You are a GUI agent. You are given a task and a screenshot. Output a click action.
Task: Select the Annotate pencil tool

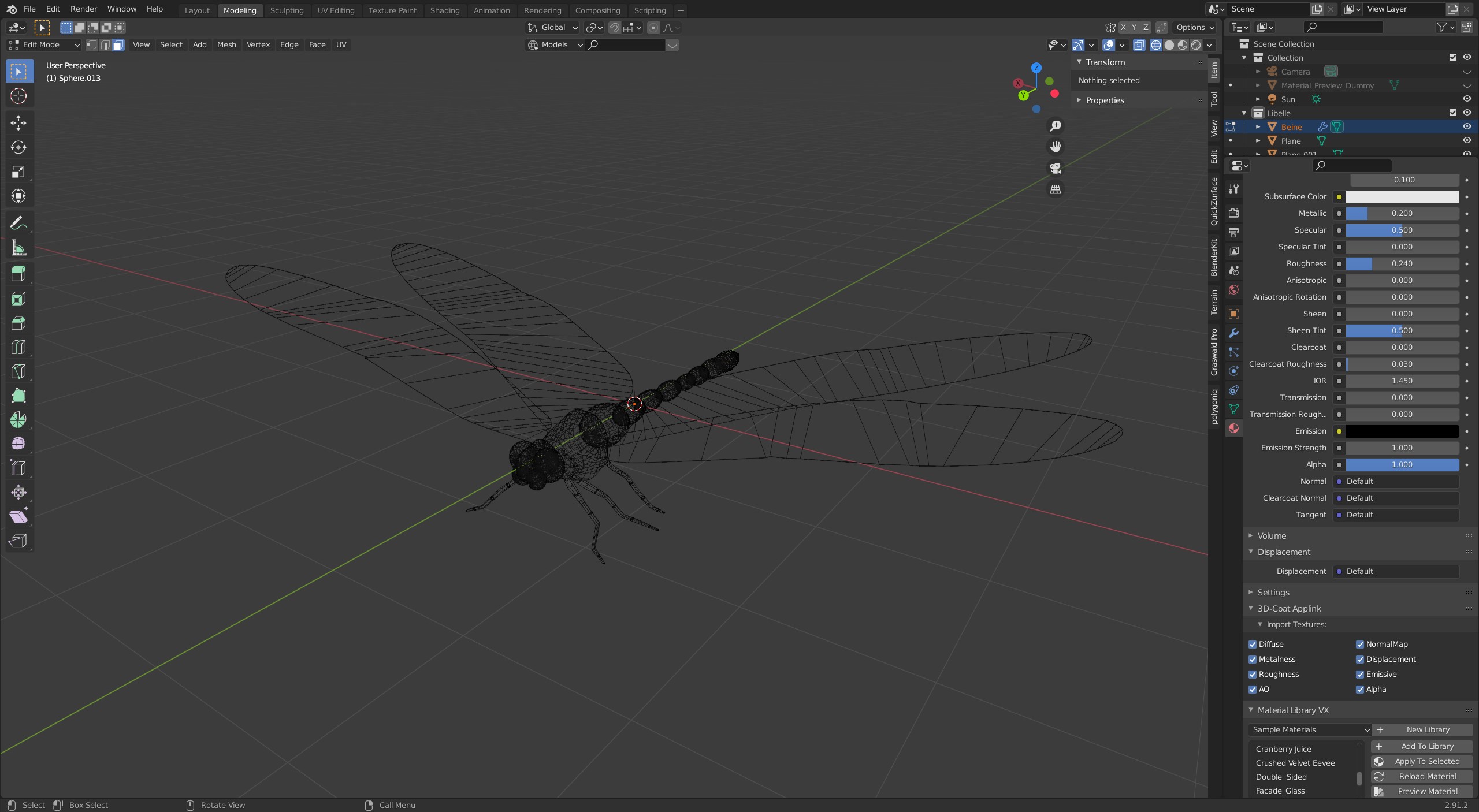[x=18, y=223]
